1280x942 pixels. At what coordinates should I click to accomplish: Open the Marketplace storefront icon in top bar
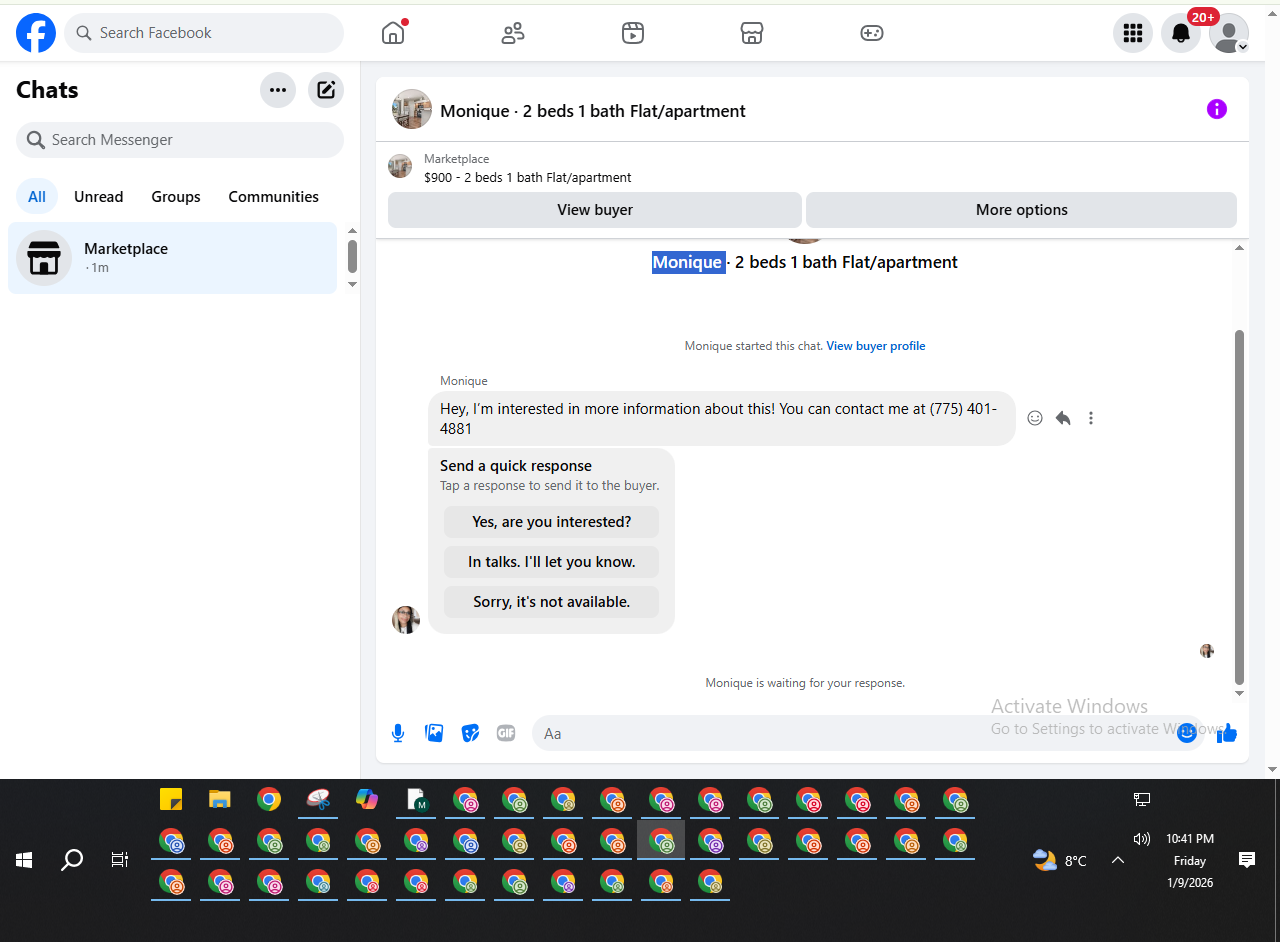(752, 33)
